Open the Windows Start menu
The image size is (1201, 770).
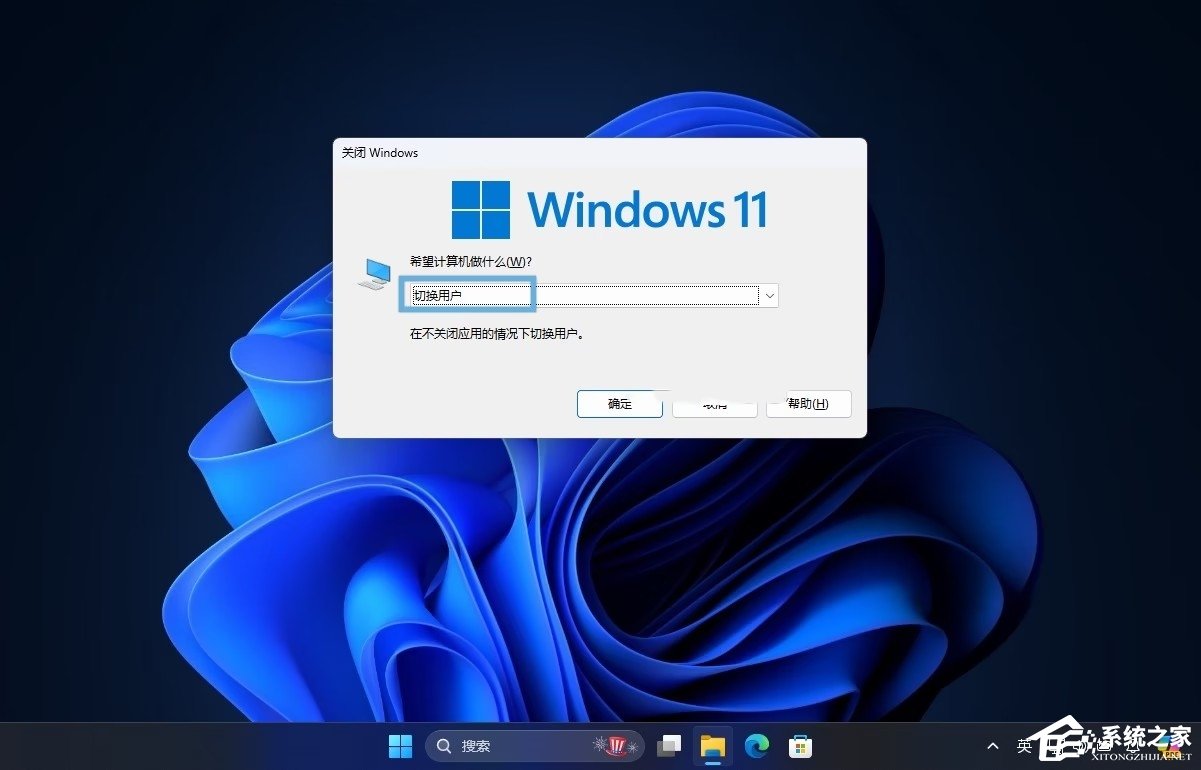(400, 746)
